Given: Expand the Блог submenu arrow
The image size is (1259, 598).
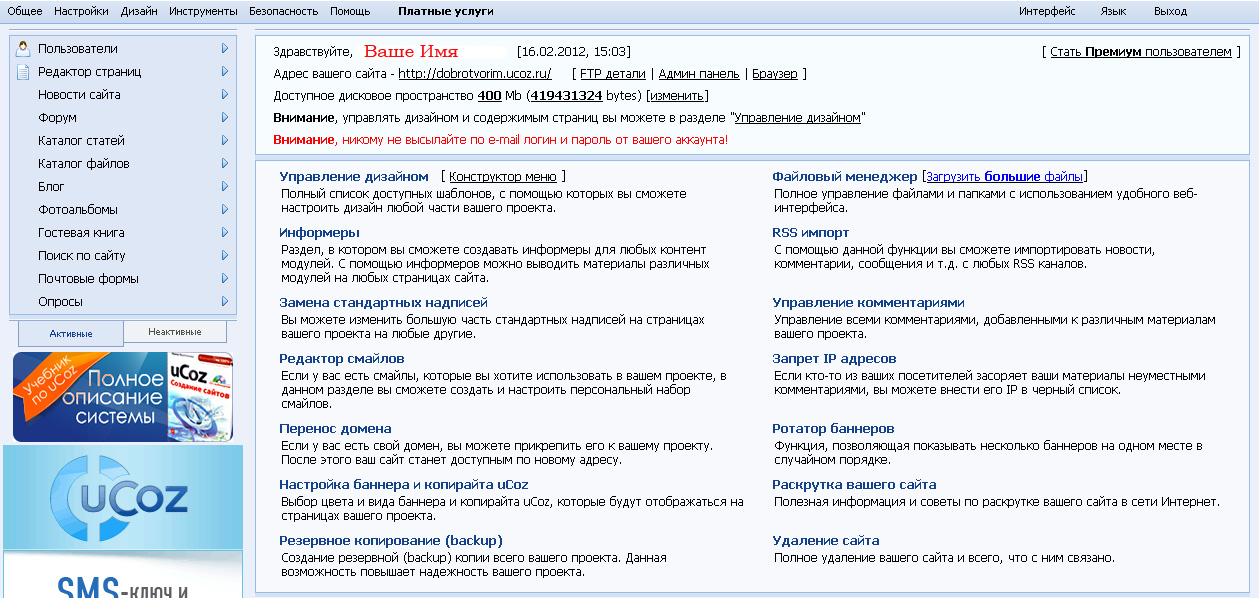Looking at the screenshot, I should click(225, 186).
